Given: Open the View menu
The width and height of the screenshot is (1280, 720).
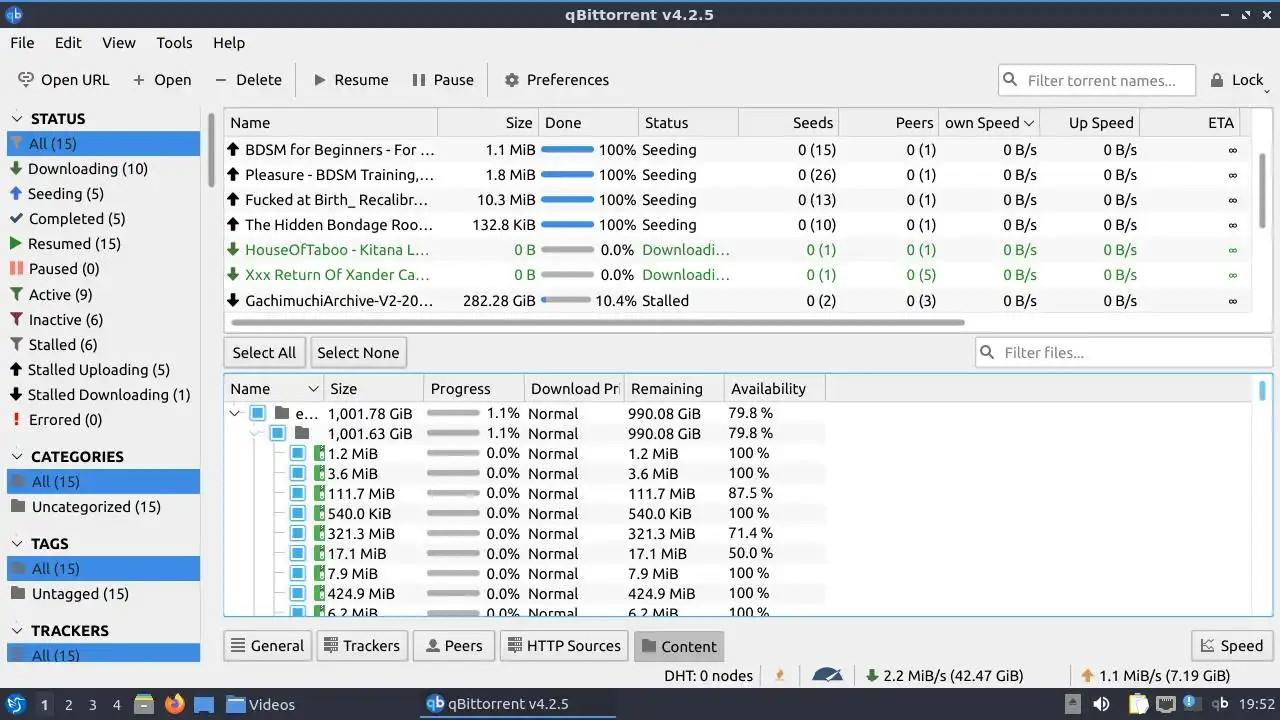Looking at the screenshot, I should 119,43.
